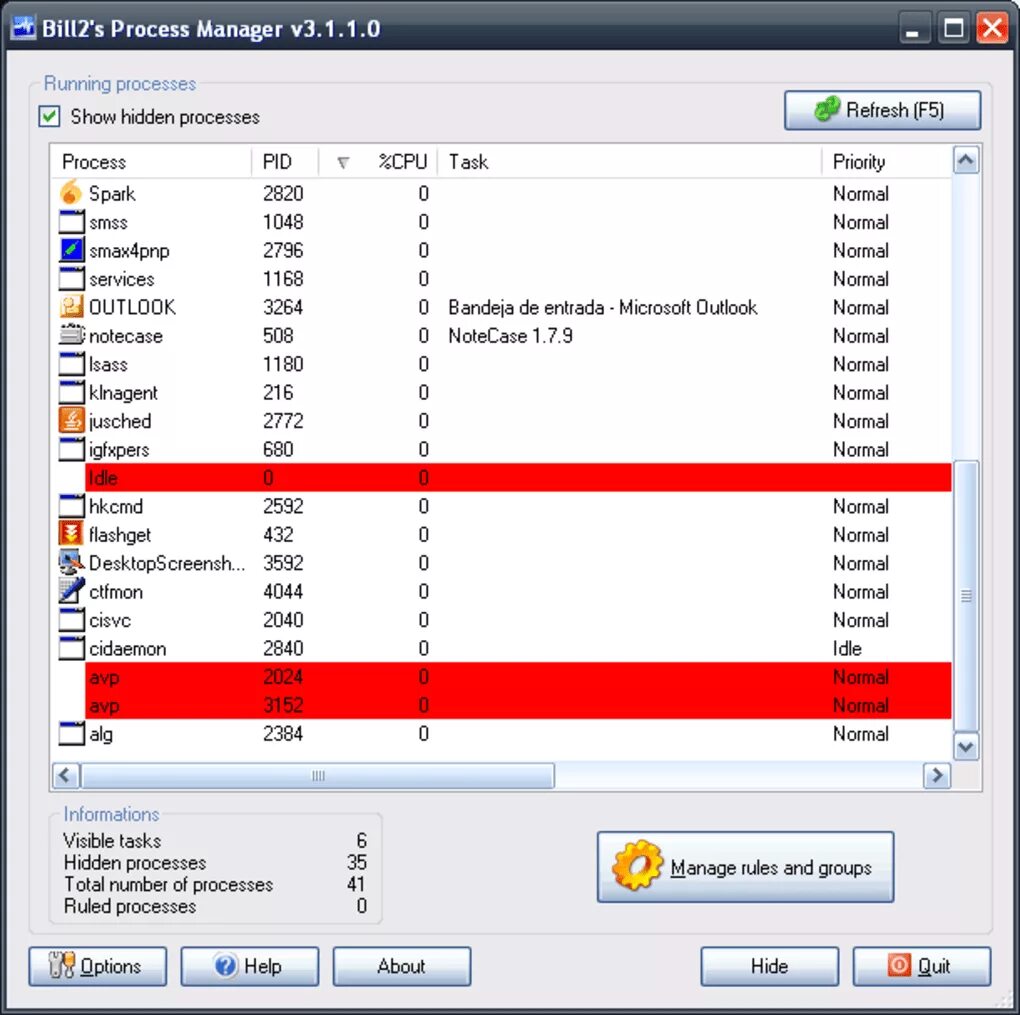Close the window with red X

click(x=992, y=29)
